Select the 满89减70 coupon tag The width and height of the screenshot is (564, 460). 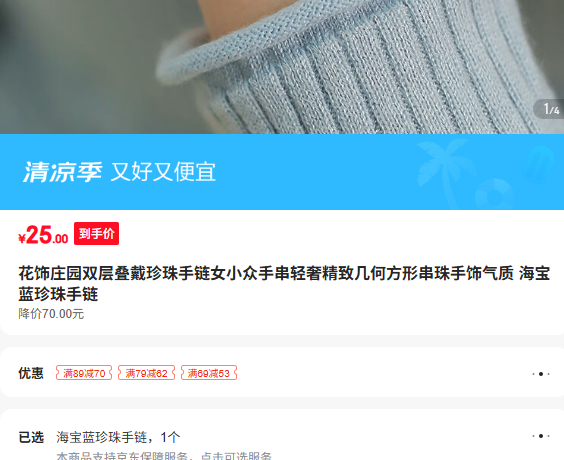coord(84,373)
